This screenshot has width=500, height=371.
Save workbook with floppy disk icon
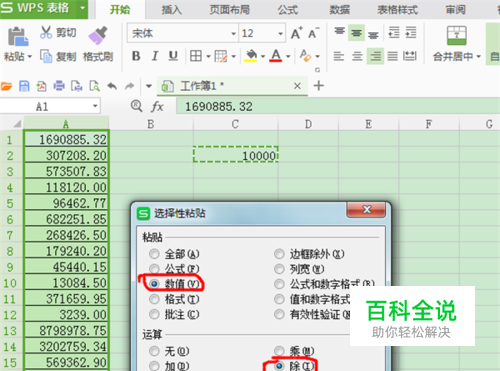(24, 86)
